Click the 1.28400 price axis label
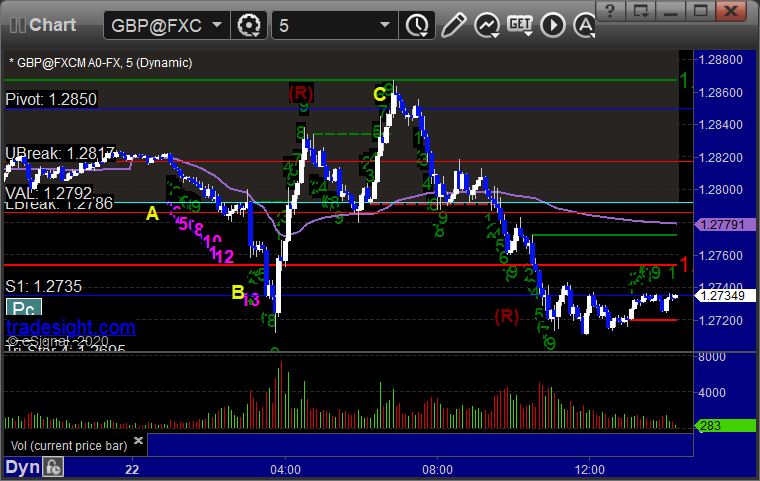 (720, 125)
